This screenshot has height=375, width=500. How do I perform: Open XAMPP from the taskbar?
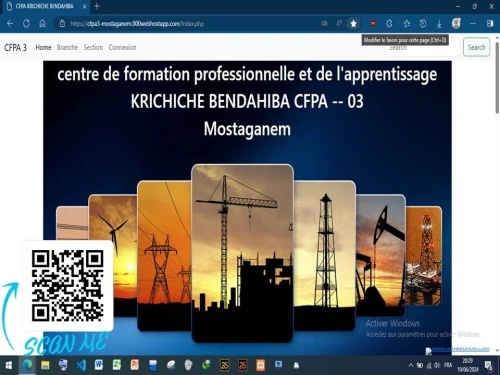tap(260, 365)
